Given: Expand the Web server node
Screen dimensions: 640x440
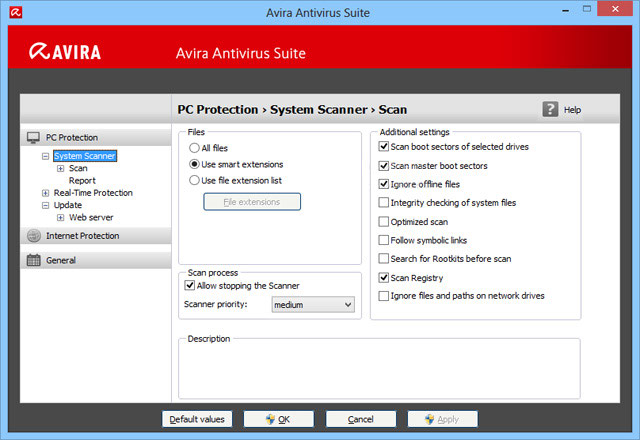Looking at the screenshot, I should pos(60,217).
